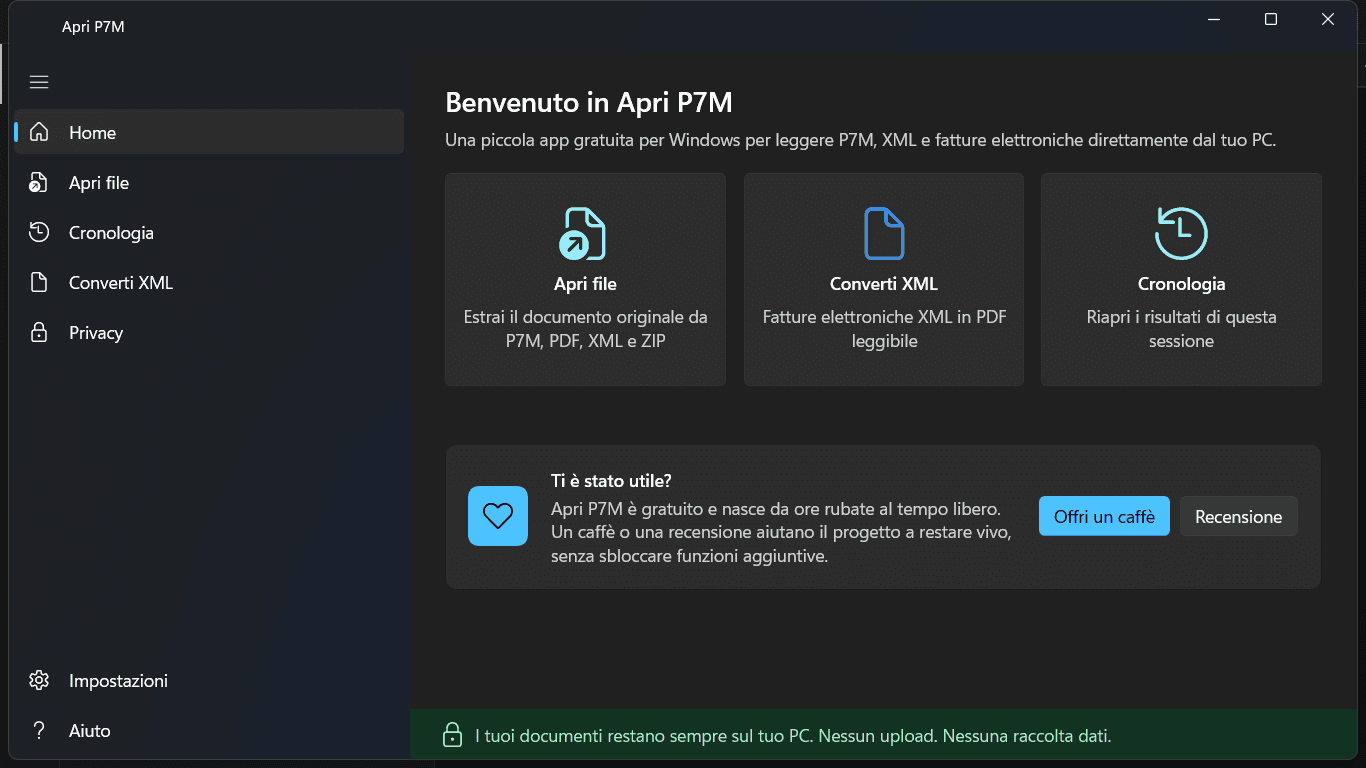Click the Aiuto question mark icon
The width and height of the screenshot is (1366, 768).
[x=39, y=730]
